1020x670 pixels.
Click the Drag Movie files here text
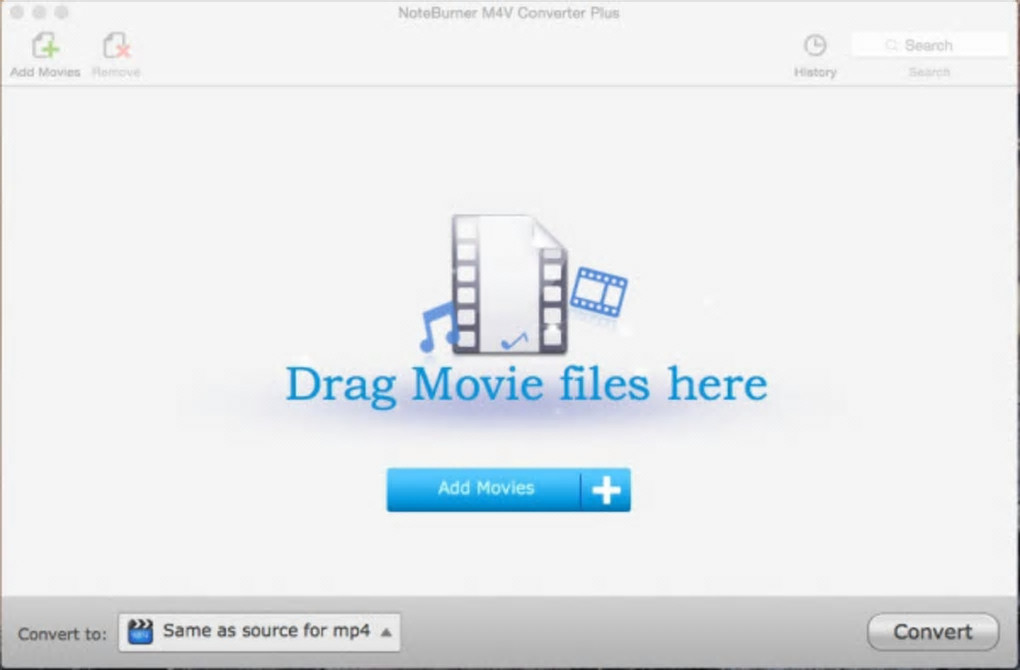pos(526,385)
